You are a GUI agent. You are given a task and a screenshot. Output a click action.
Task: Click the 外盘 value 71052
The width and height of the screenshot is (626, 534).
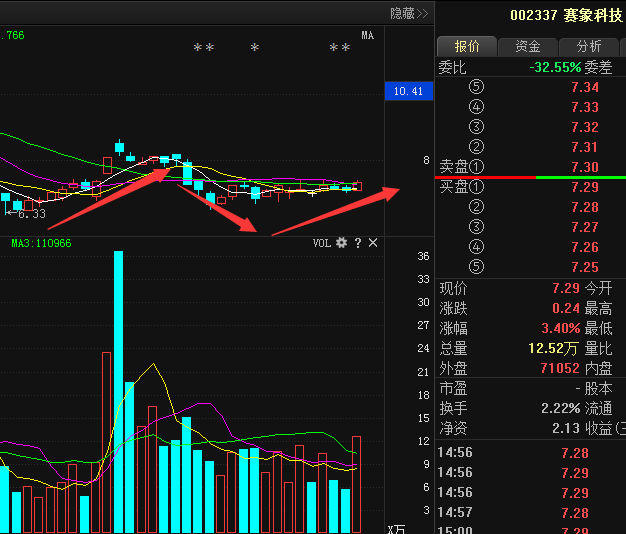pos(560,368)
